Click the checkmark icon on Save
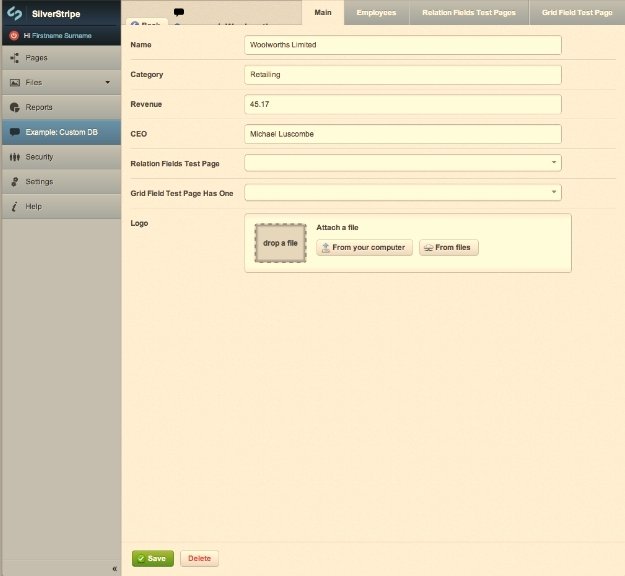625x576 pixels. point(141,558)
